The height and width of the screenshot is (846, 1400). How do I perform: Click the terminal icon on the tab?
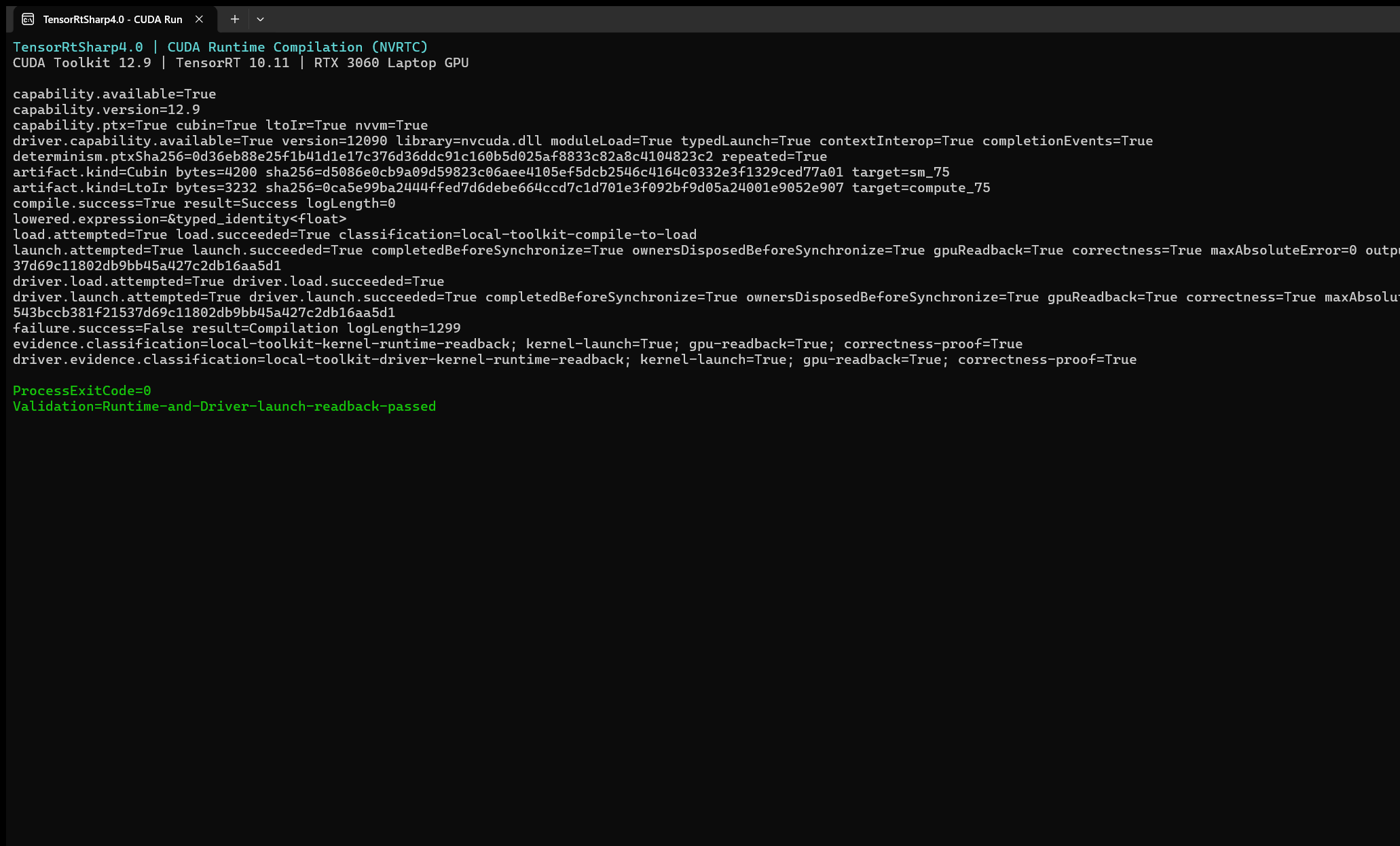tap(28, 19)
